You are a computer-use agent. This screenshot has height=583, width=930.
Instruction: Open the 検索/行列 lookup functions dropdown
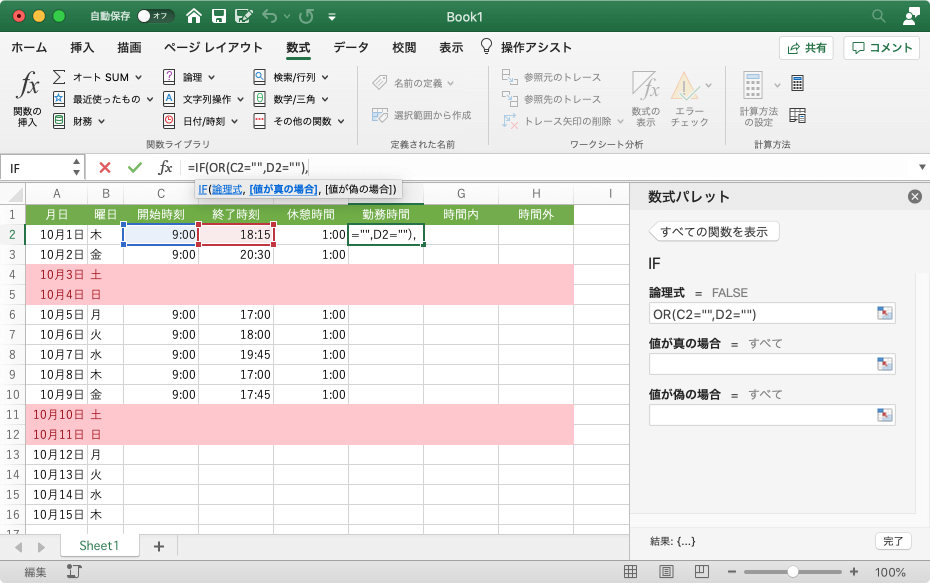click(x=291, y=77)
